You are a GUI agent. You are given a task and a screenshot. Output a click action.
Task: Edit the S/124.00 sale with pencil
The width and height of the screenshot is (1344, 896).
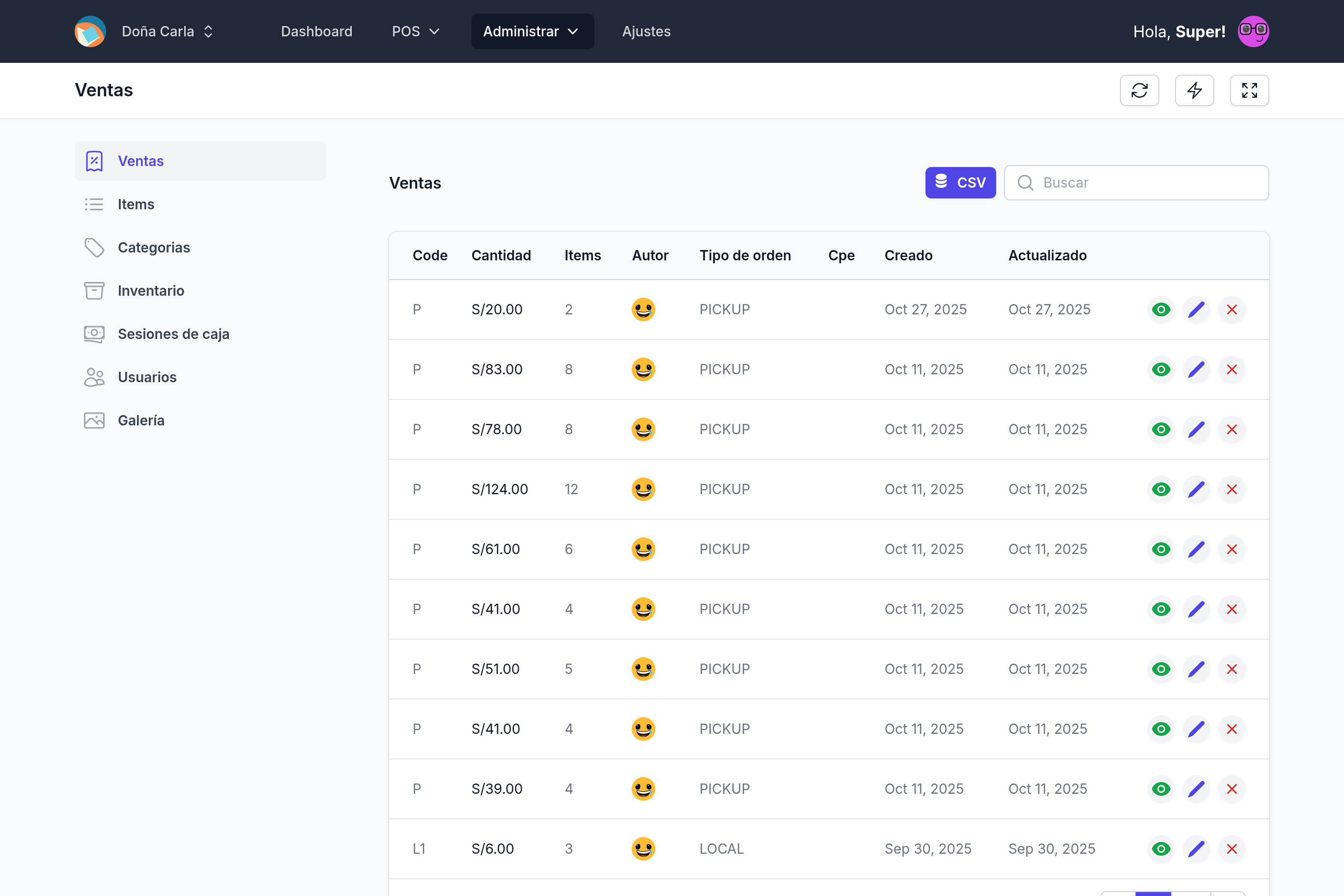(1197, 490)
